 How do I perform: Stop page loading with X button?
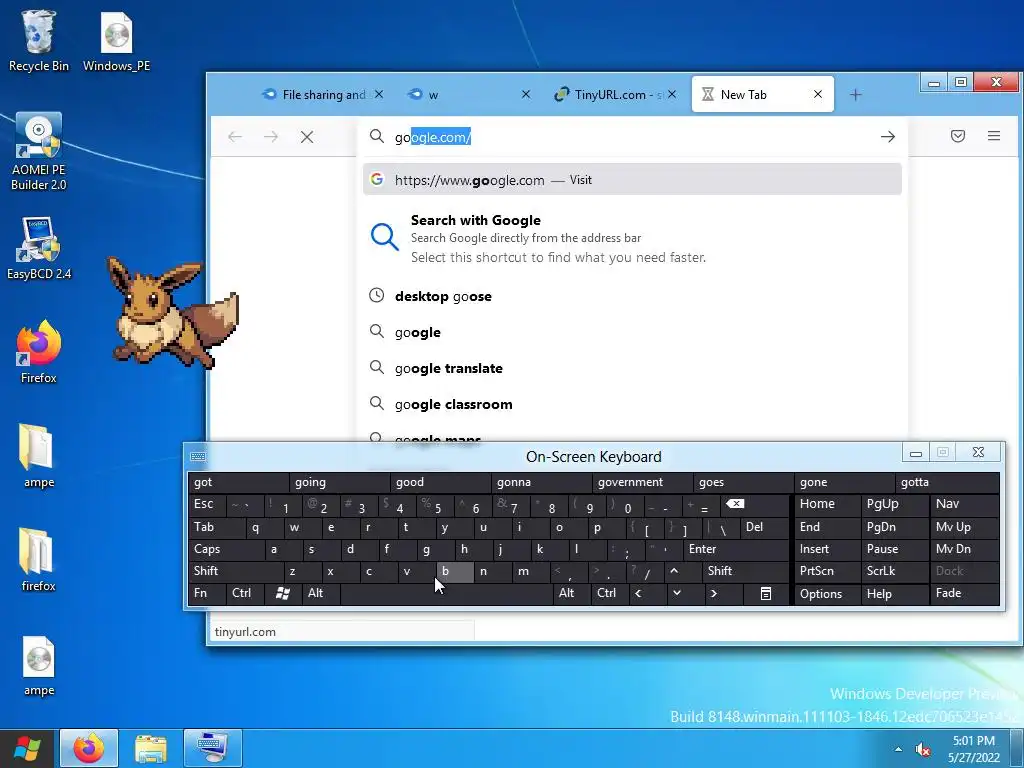coord(307,136)
